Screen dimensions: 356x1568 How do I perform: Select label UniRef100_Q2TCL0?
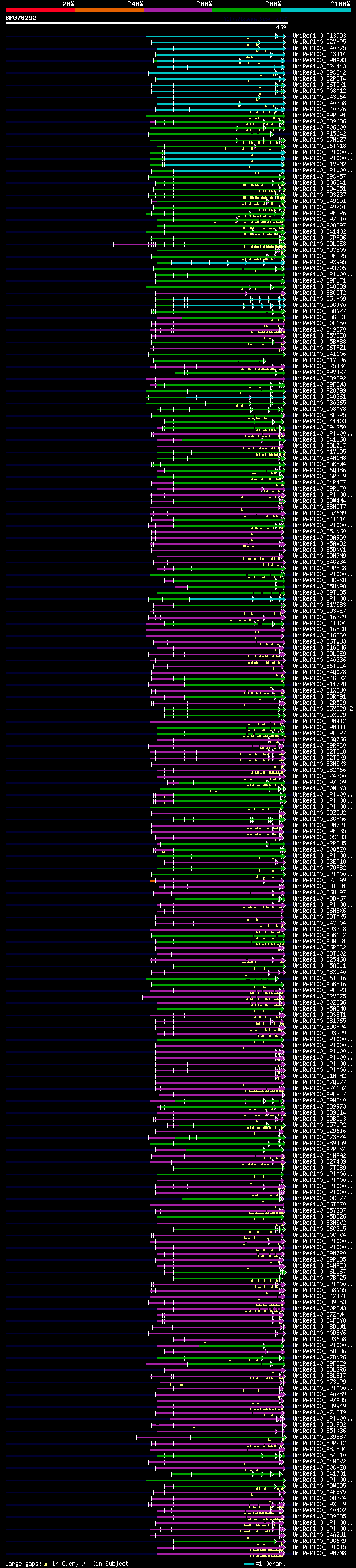click(319, 751)
